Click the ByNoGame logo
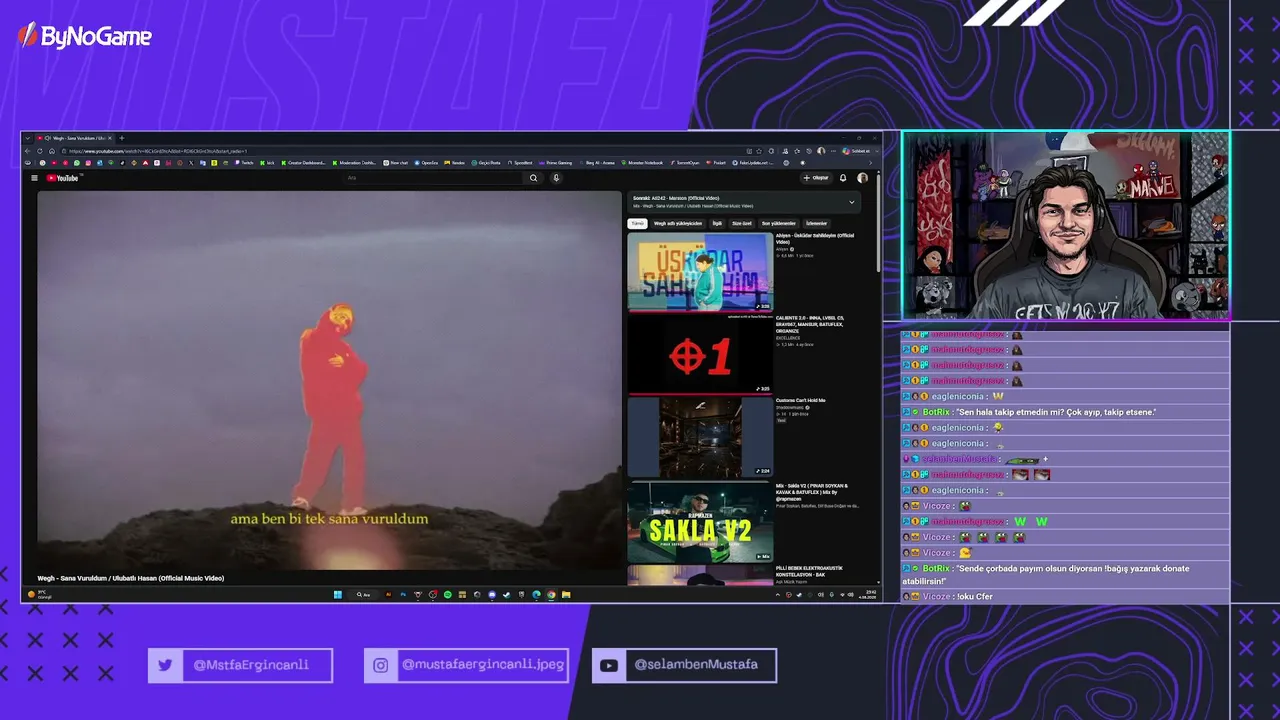 (85, 37)
